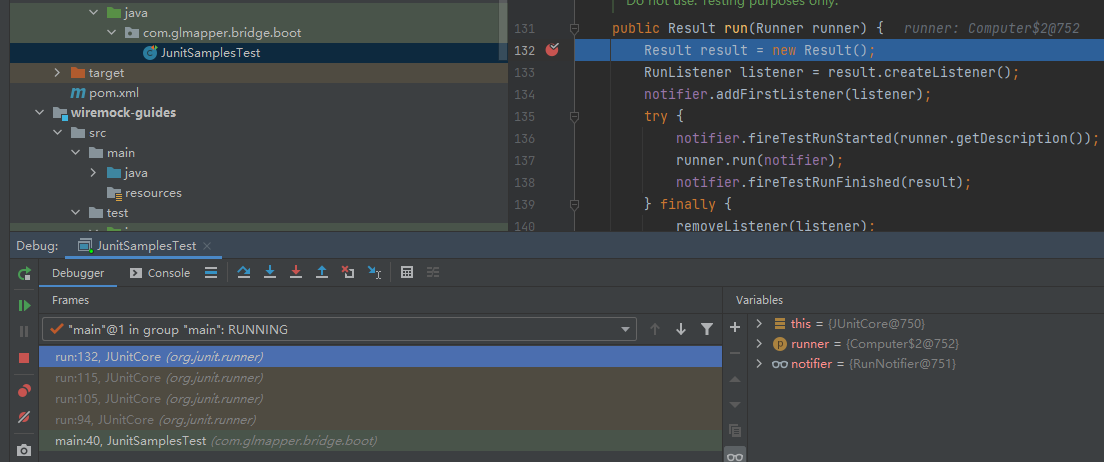The height and width of the screenshot is (462, 1104).
Task: Toggle frames filter funnel icon
Action: tap(707, 329)
